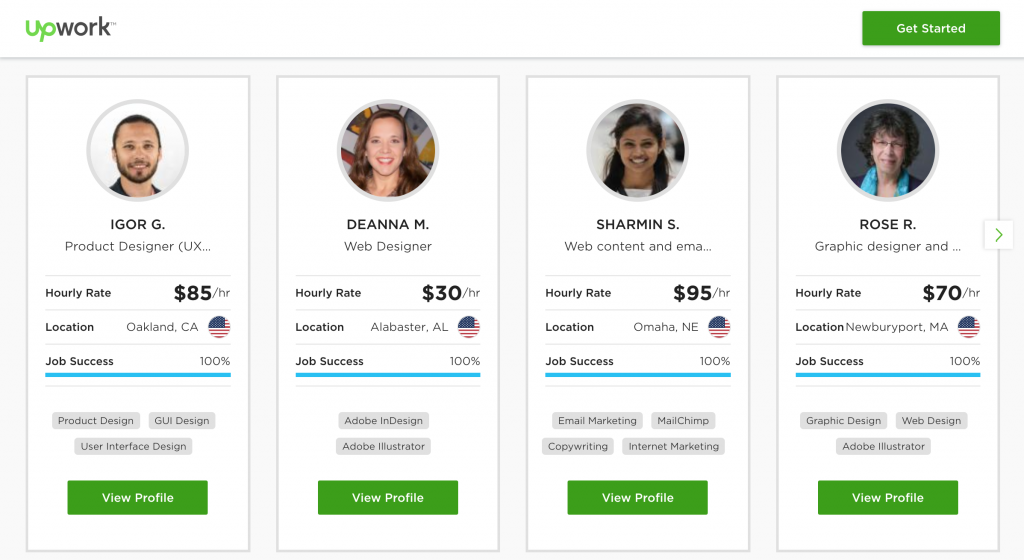Click the US flag on Deanna M.'s card
Viewport: 1024px width, 560px height.
tap(469, 327)
